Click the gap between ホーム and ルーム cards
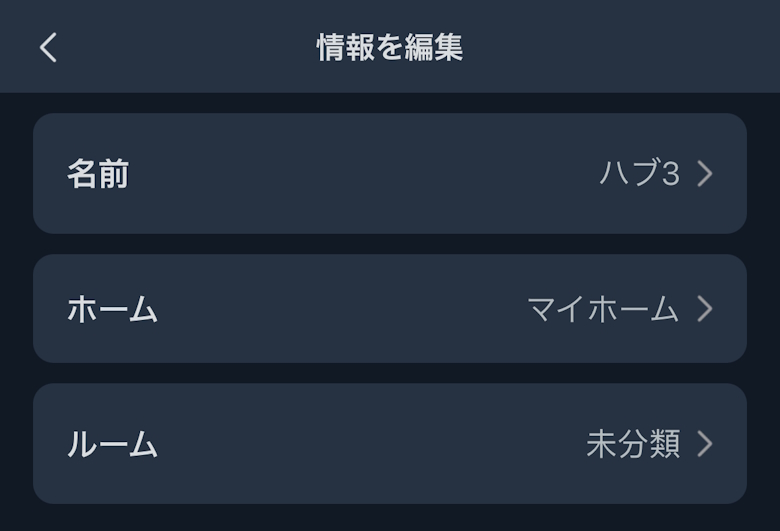The image size is (780, 531). 390,373
